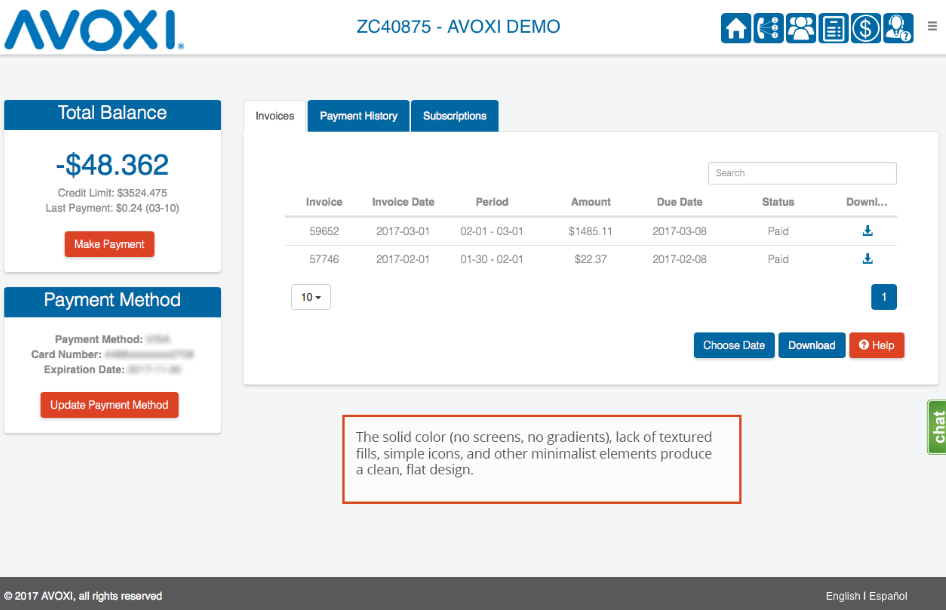Click invoice date 2017-02-01
The height and width of the screenshot is (610, 946).
(x=403, y=259)
